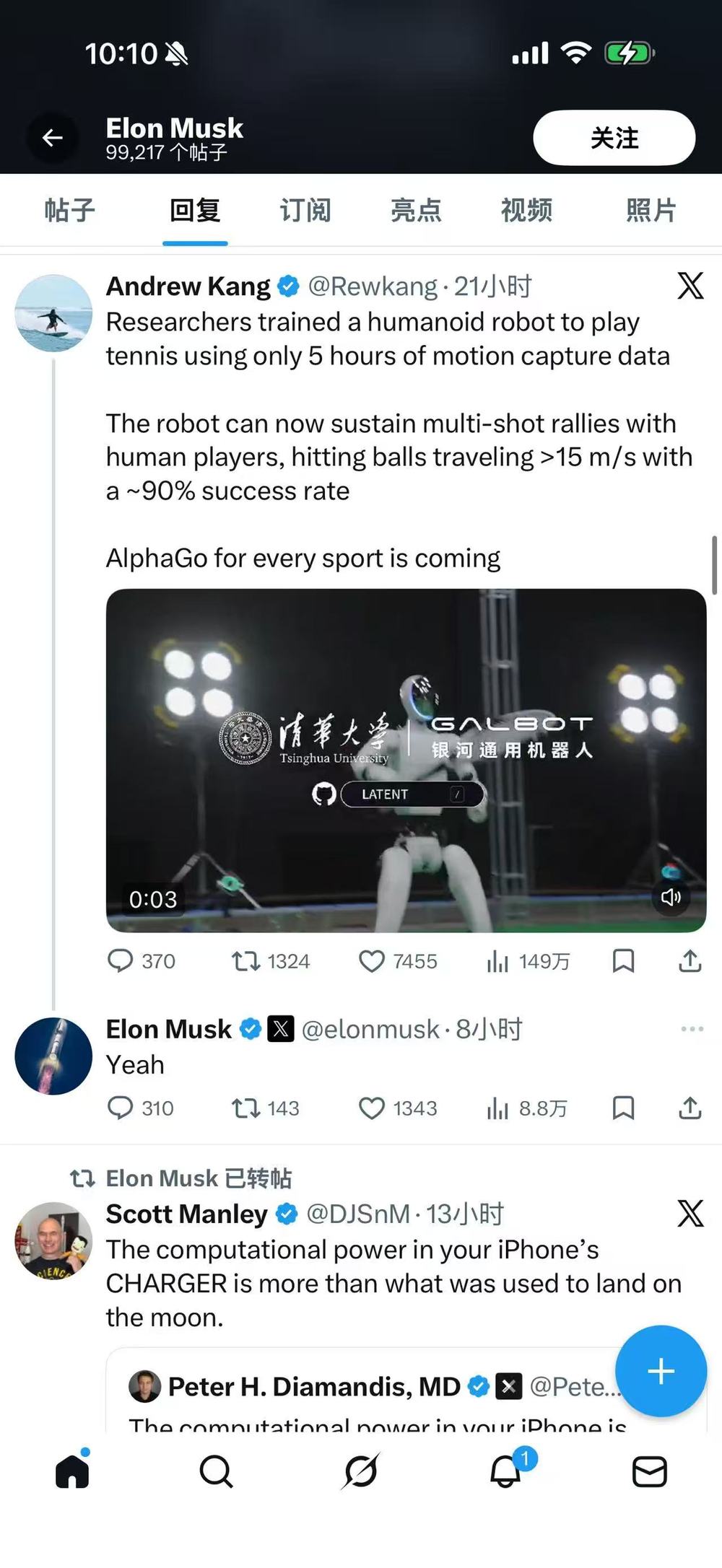Viewport: 722px width, 1568px height.
Task: Select the 亮点 tab
Action: click(415, 211)
